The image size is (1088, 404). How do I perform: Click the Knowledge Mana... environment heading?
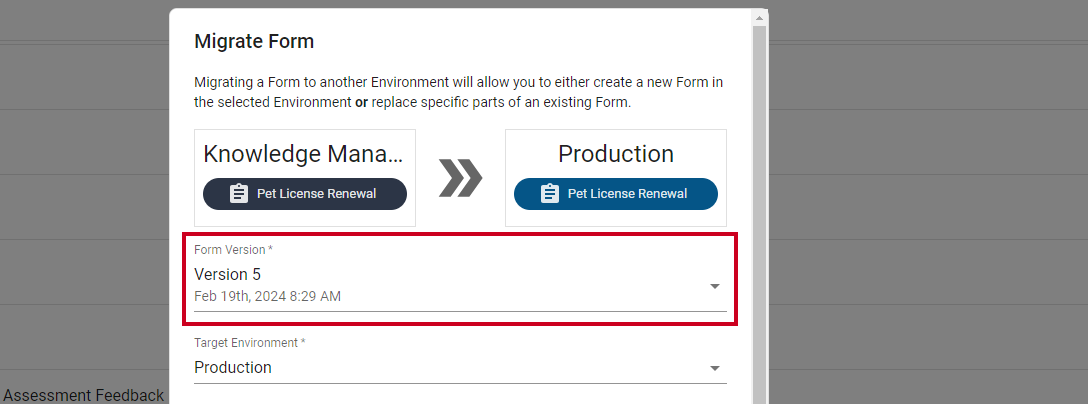(303, 154)
